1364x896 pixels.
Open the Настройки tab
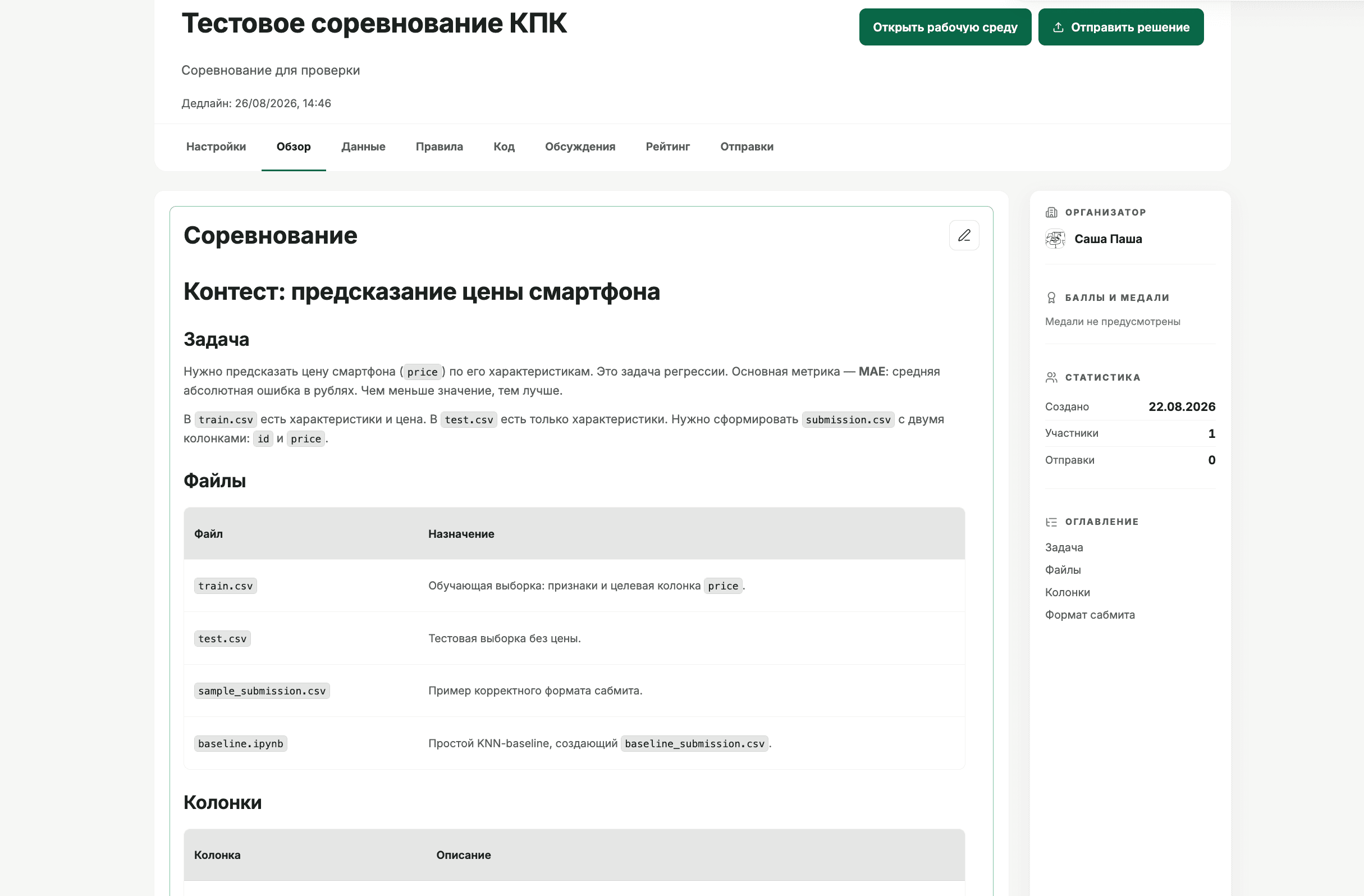216,147
